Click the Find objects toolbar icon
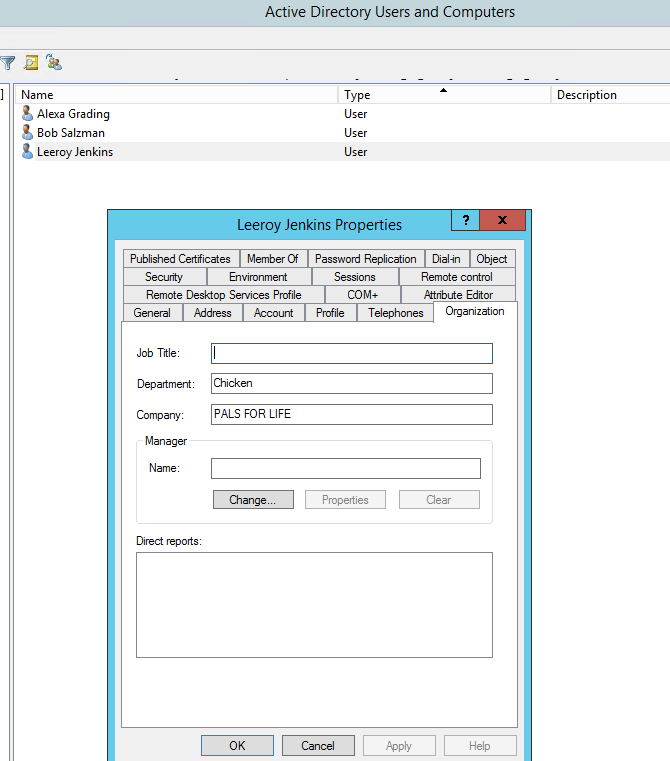The width and height of the screenshot is (670, 761). tap(31, 62)
